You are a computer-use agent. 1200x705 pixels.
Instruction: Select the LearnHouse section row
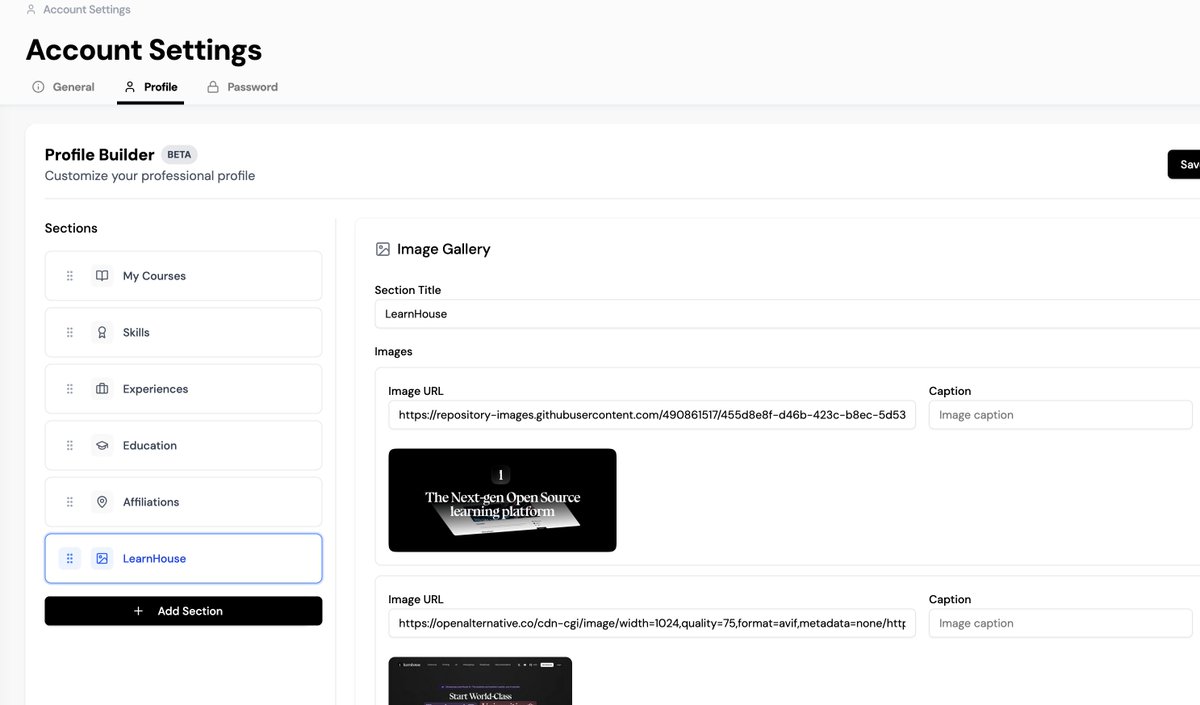tap(183, 558)
